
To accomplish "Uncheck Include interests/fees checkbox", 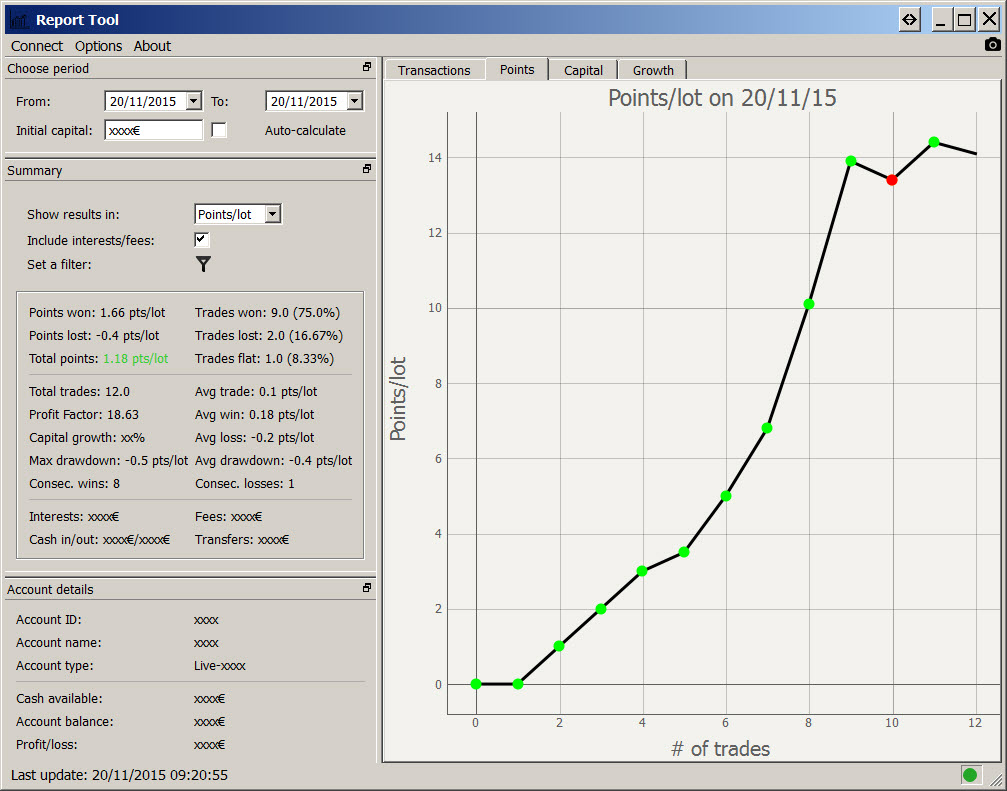I will 202,240.
